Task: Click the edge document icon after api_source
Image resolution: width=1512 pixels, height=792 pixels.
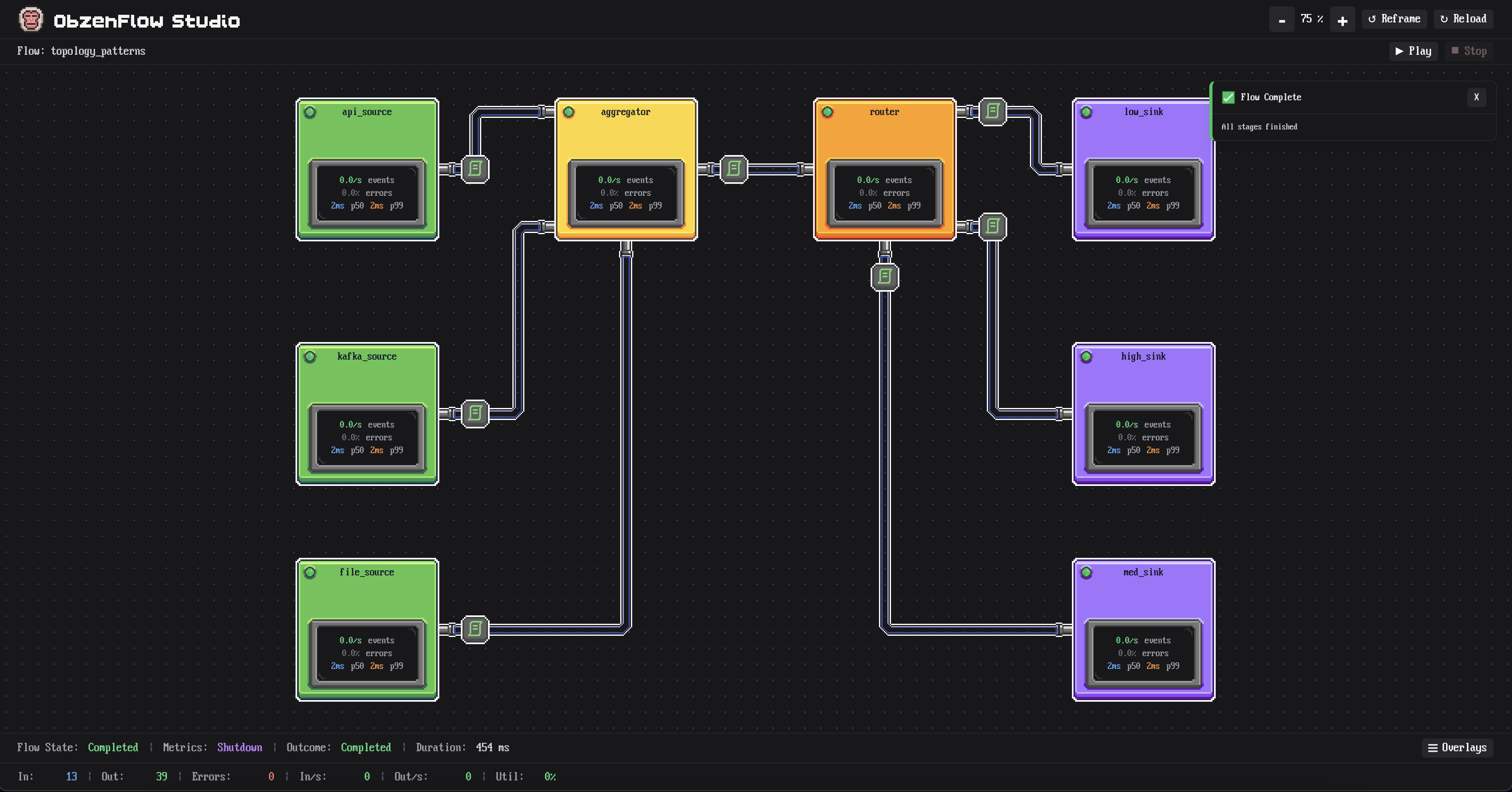Action: pos(475,169)
